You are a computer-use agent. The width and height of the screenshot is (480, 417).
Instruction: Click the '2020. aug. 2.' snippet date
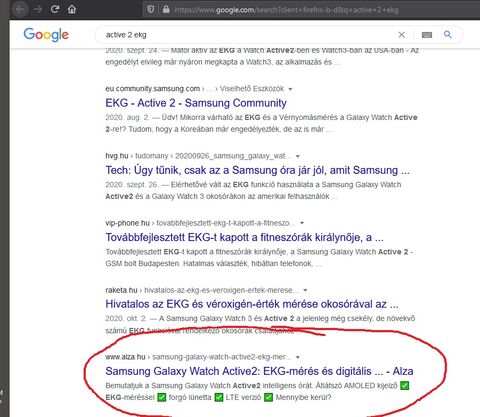click(x=126, y=117)
